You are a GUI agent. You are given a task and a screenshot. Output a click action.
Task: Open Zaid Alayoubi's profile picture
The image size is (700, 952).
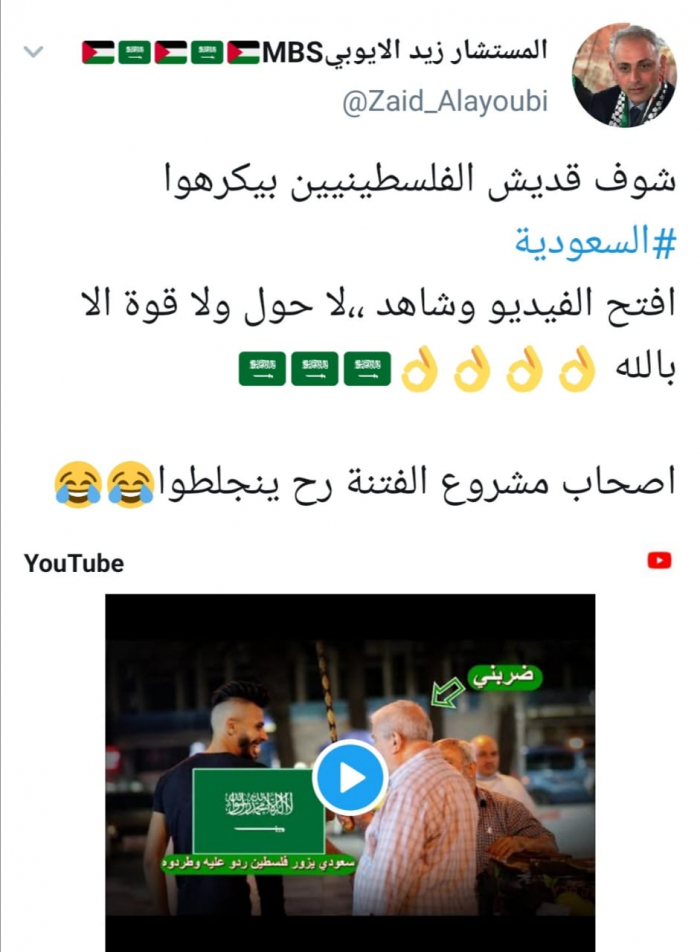coord(624,75)
